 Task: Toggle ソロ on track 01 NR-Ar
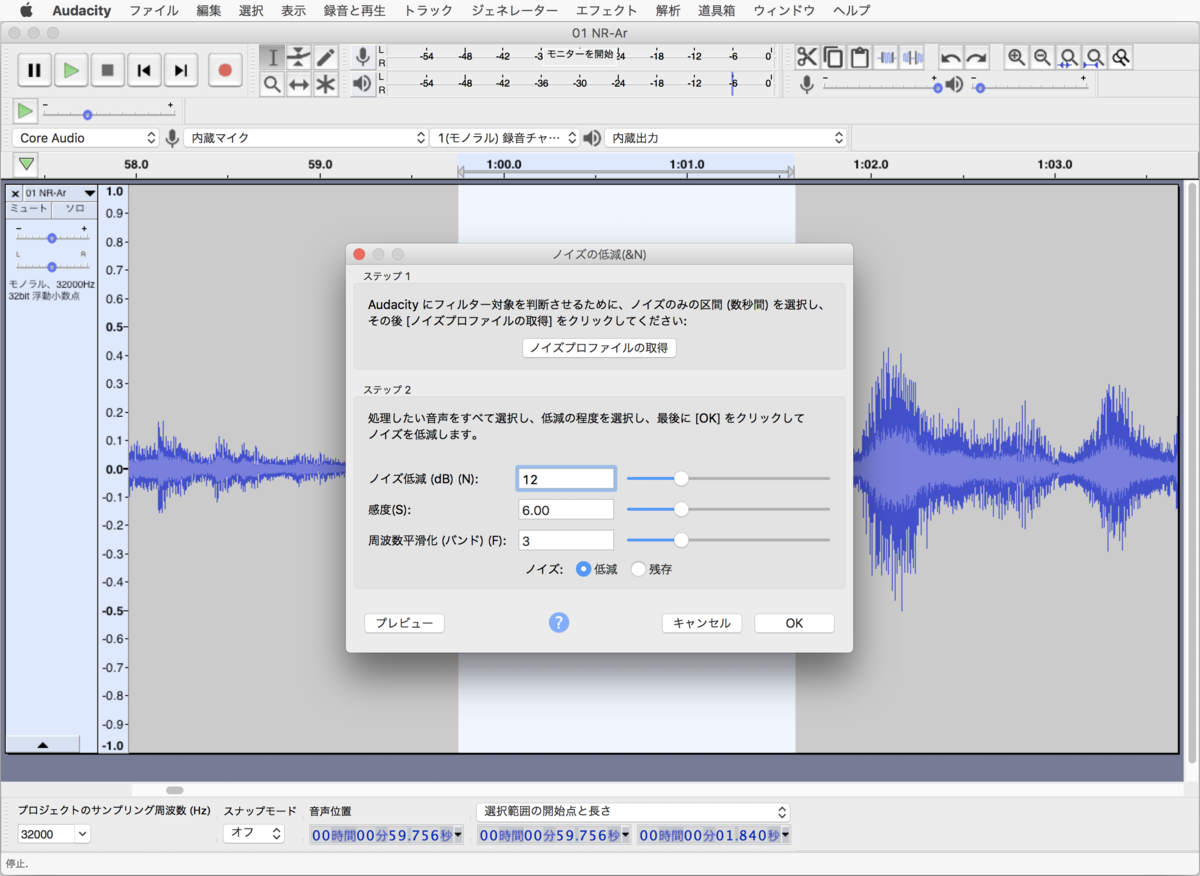[75, 209]
